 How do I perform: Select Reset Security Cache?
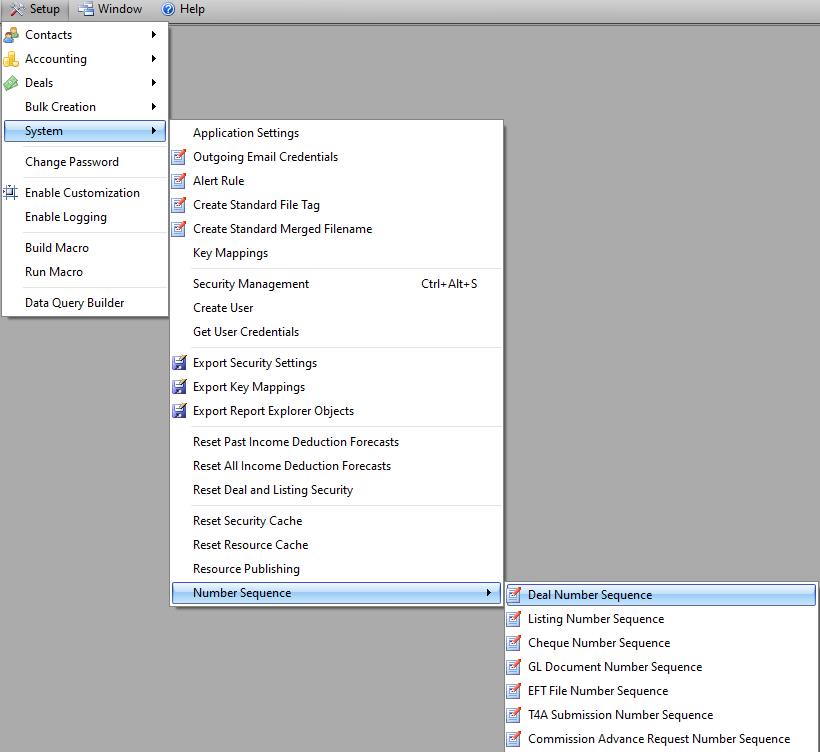(247, 521)
